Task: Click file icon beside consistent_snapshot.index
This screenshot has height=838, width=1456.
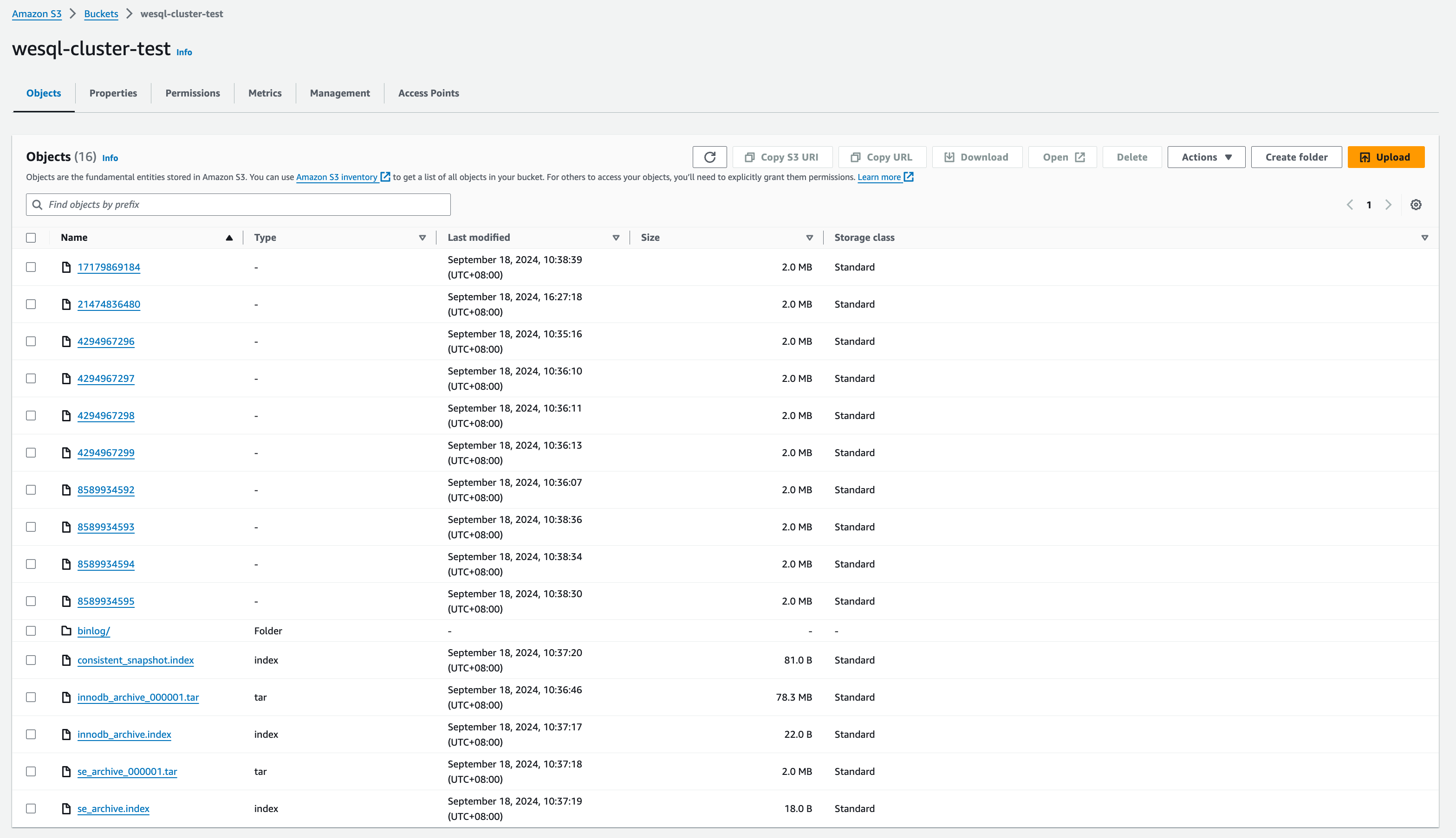Action: point(66,660)
